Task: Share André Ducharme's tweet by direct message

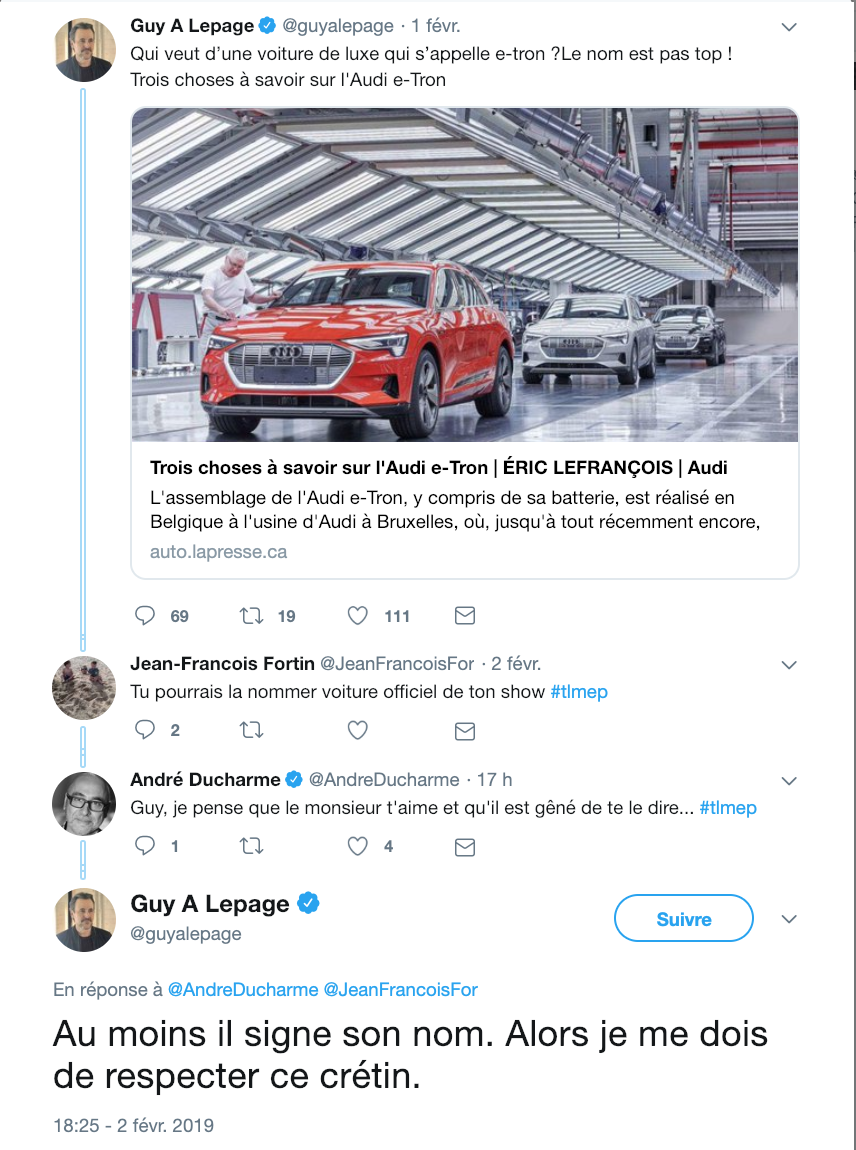Action: 464,847
